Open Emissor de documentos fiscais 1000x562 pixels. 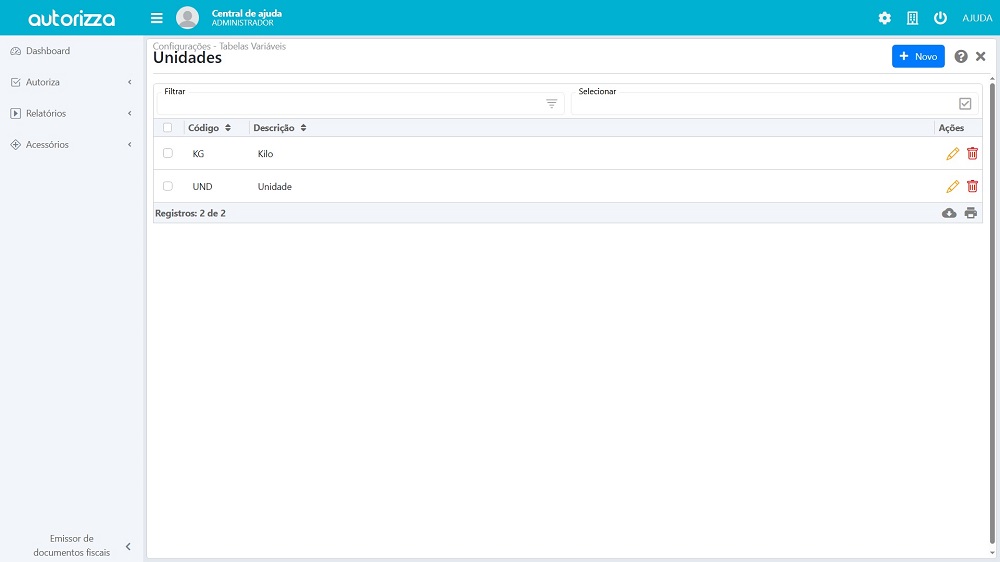tap(71, 545)
